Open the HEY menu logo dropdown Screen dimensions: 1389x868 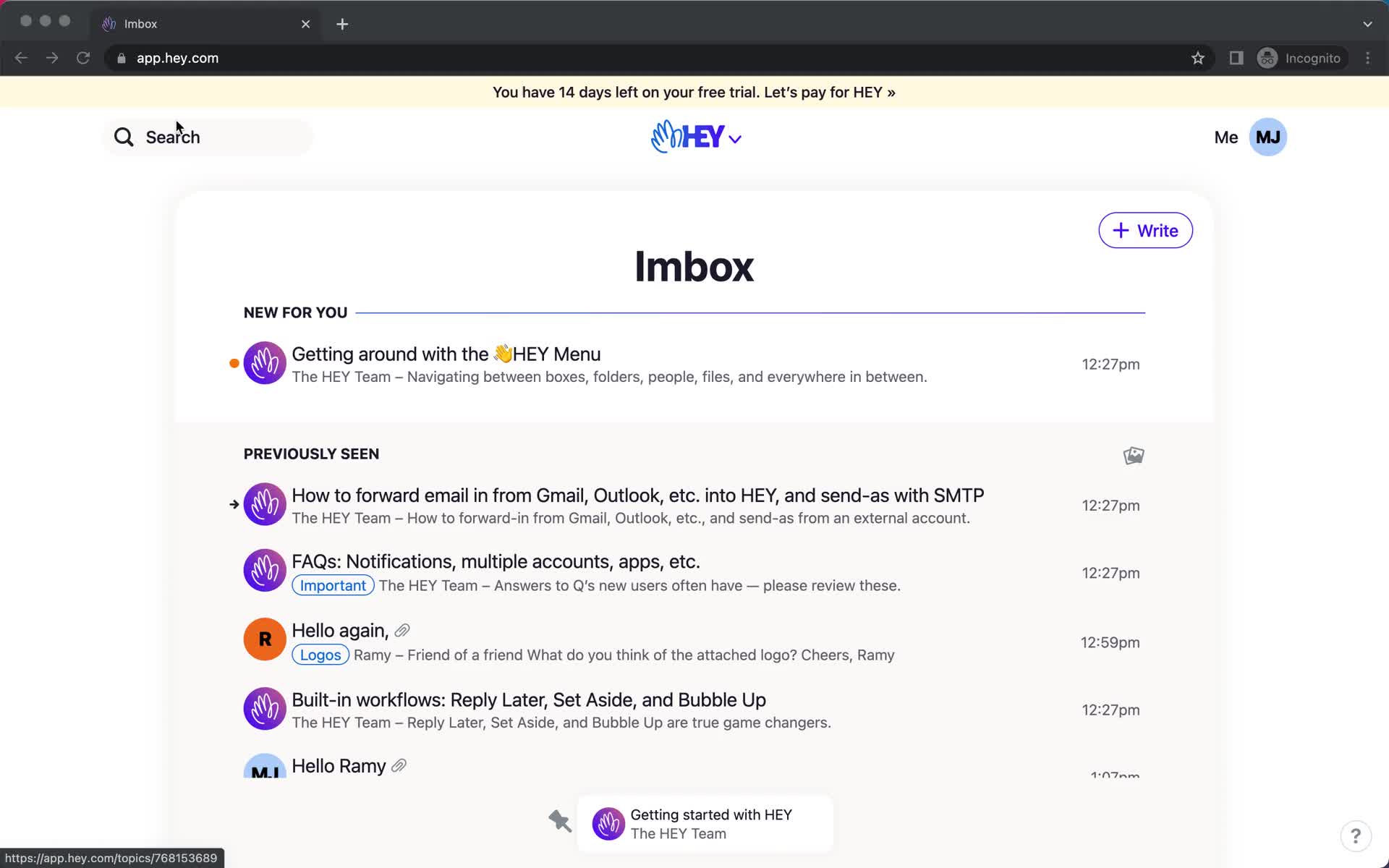(696, 137)
